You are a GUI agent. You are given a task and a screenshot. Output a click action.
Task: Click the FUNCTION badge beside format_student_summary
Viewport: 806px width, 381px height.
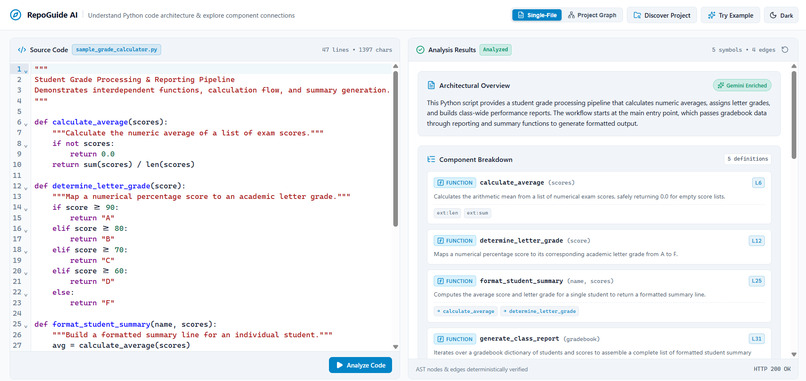[x=454, y=281]
